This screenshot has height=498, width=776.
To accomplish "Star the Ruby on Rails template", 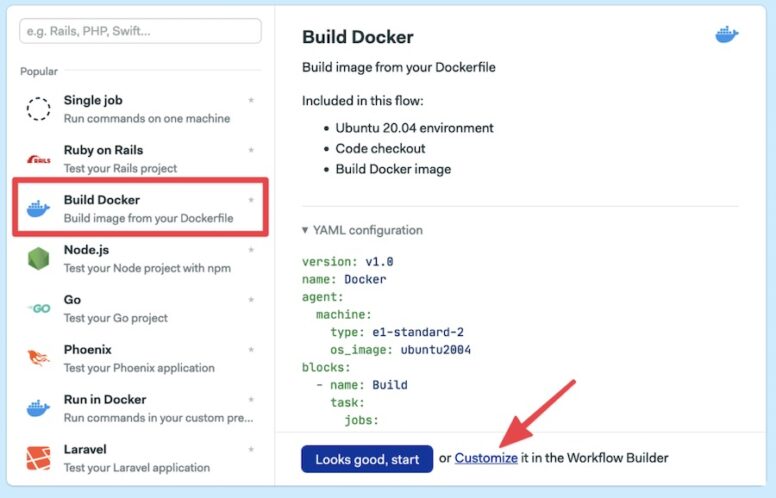I will [251, 151].
